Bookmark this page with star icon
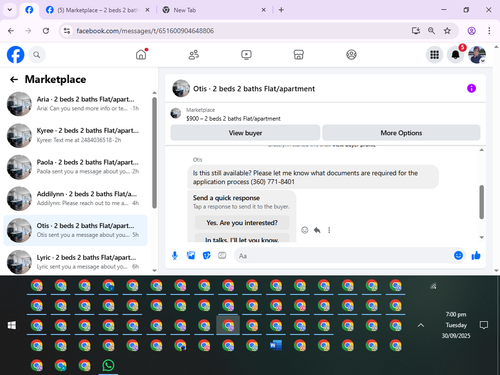This screenshot has height=375, width=500. (447, 31)
